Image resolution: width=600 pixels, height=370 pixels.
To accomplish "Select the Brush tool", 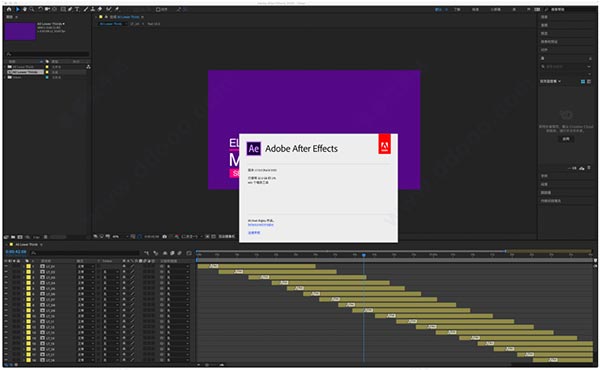I will pos(86,9).
